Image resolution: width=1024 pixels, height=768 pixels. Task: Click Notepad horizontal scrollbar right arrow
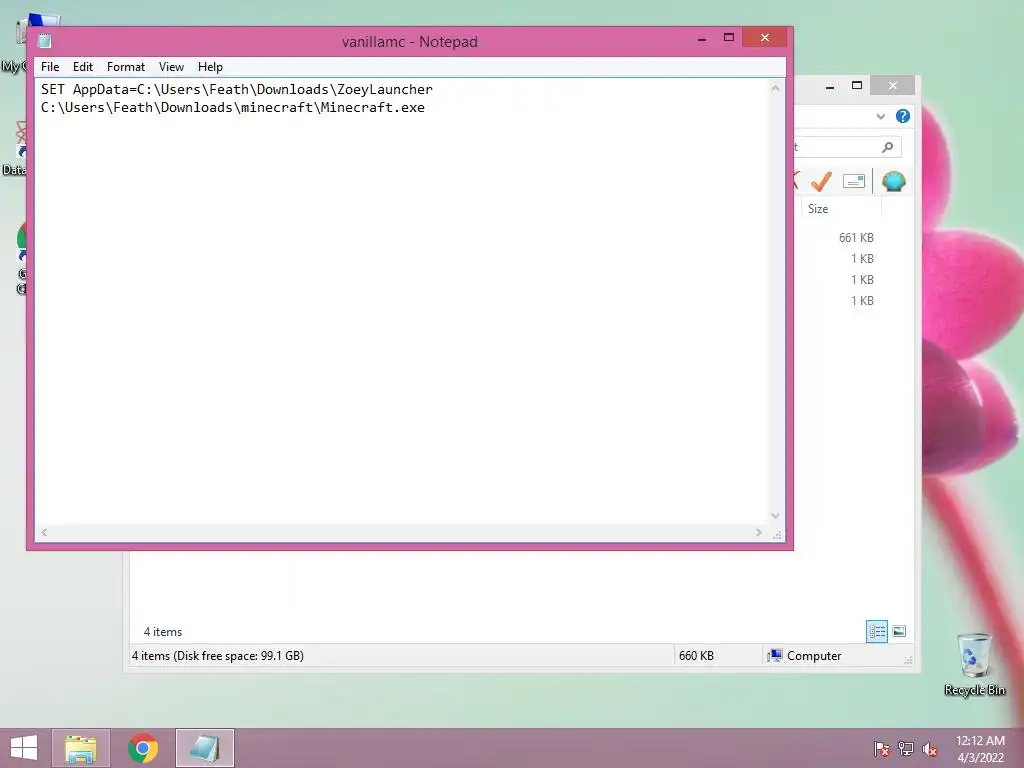(x=758, y=532)
